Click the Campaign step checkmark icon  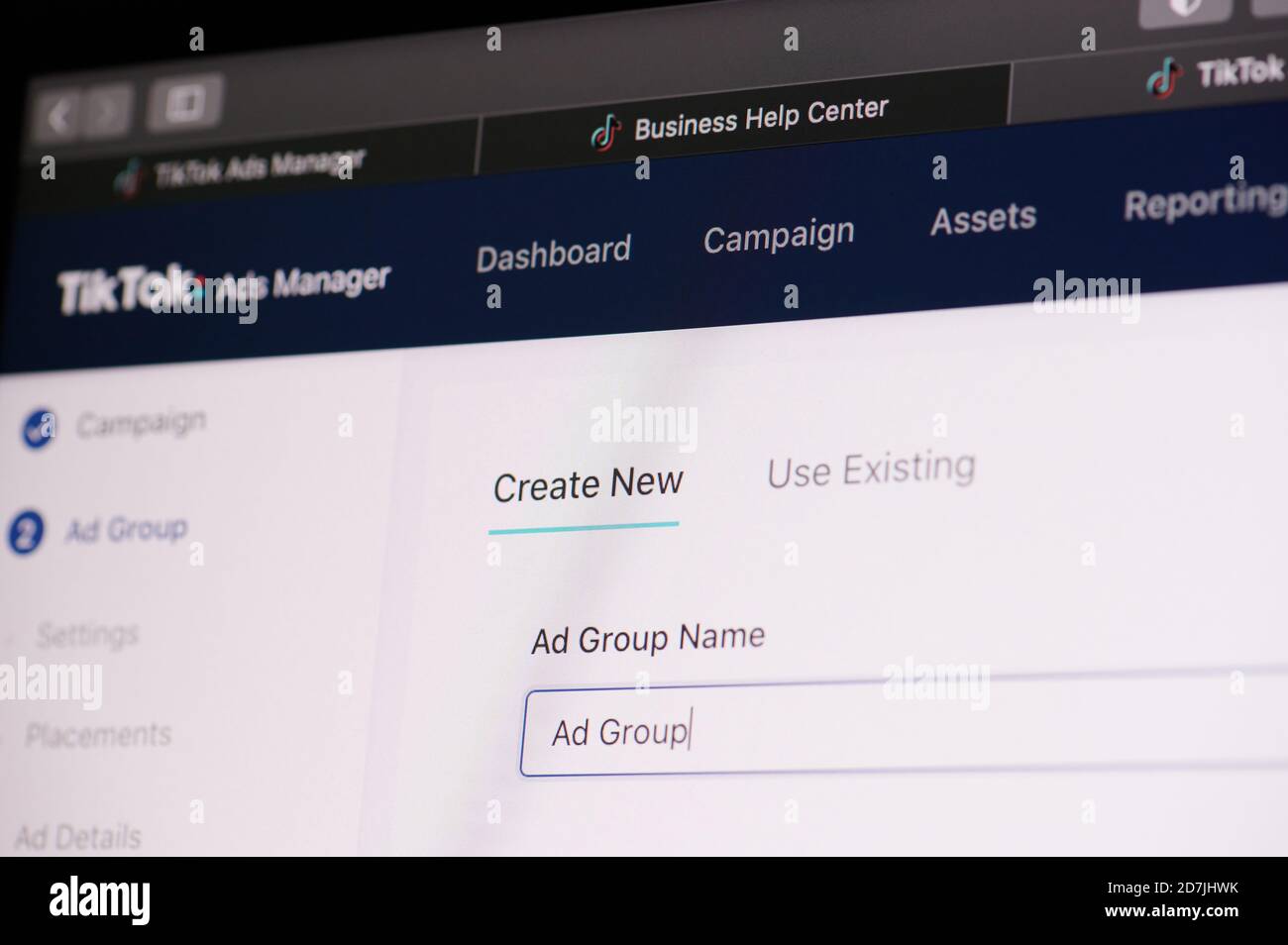(39, 430)
